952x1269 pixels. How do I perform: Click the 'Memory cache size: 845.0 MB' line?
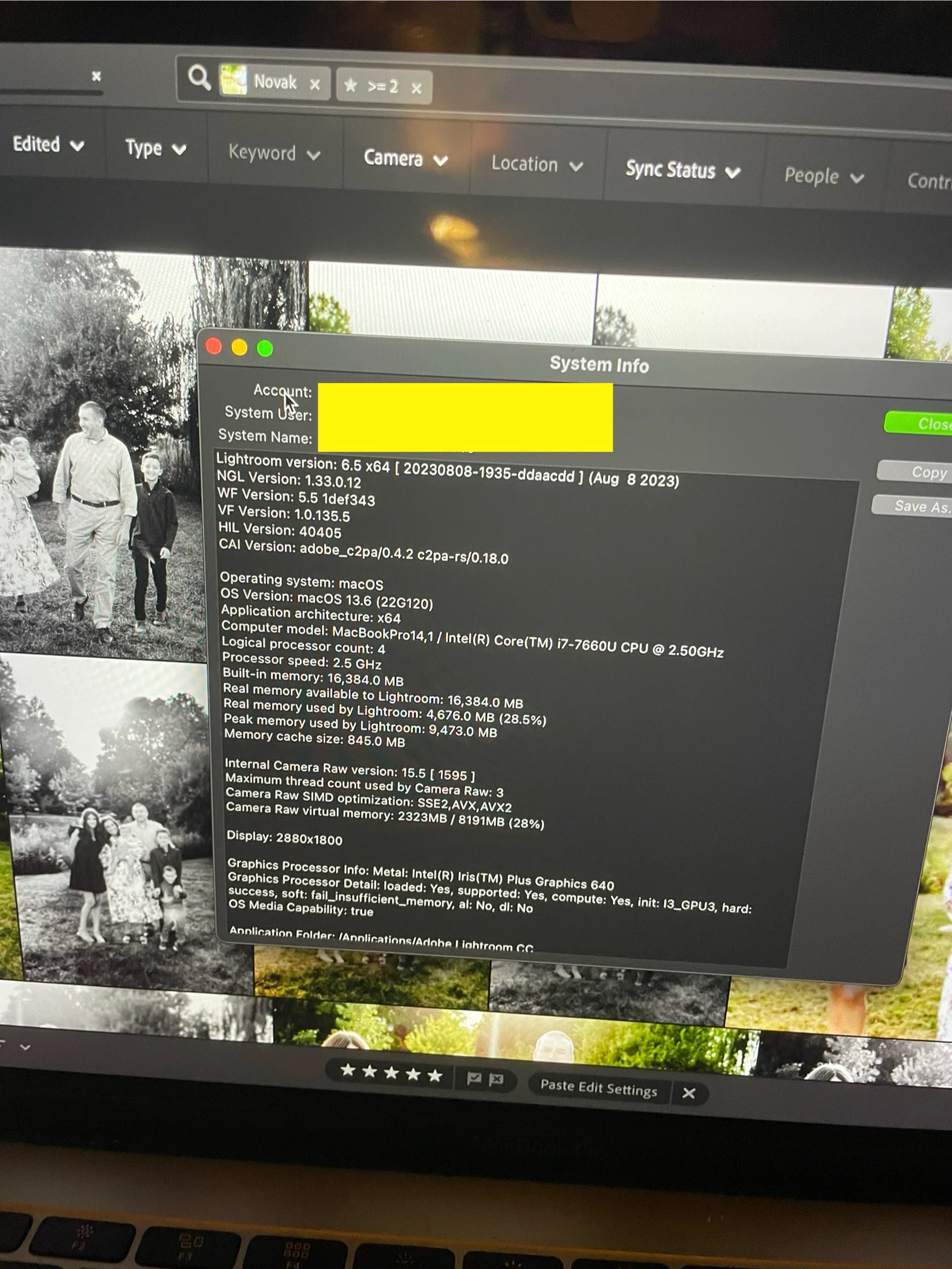315,738
